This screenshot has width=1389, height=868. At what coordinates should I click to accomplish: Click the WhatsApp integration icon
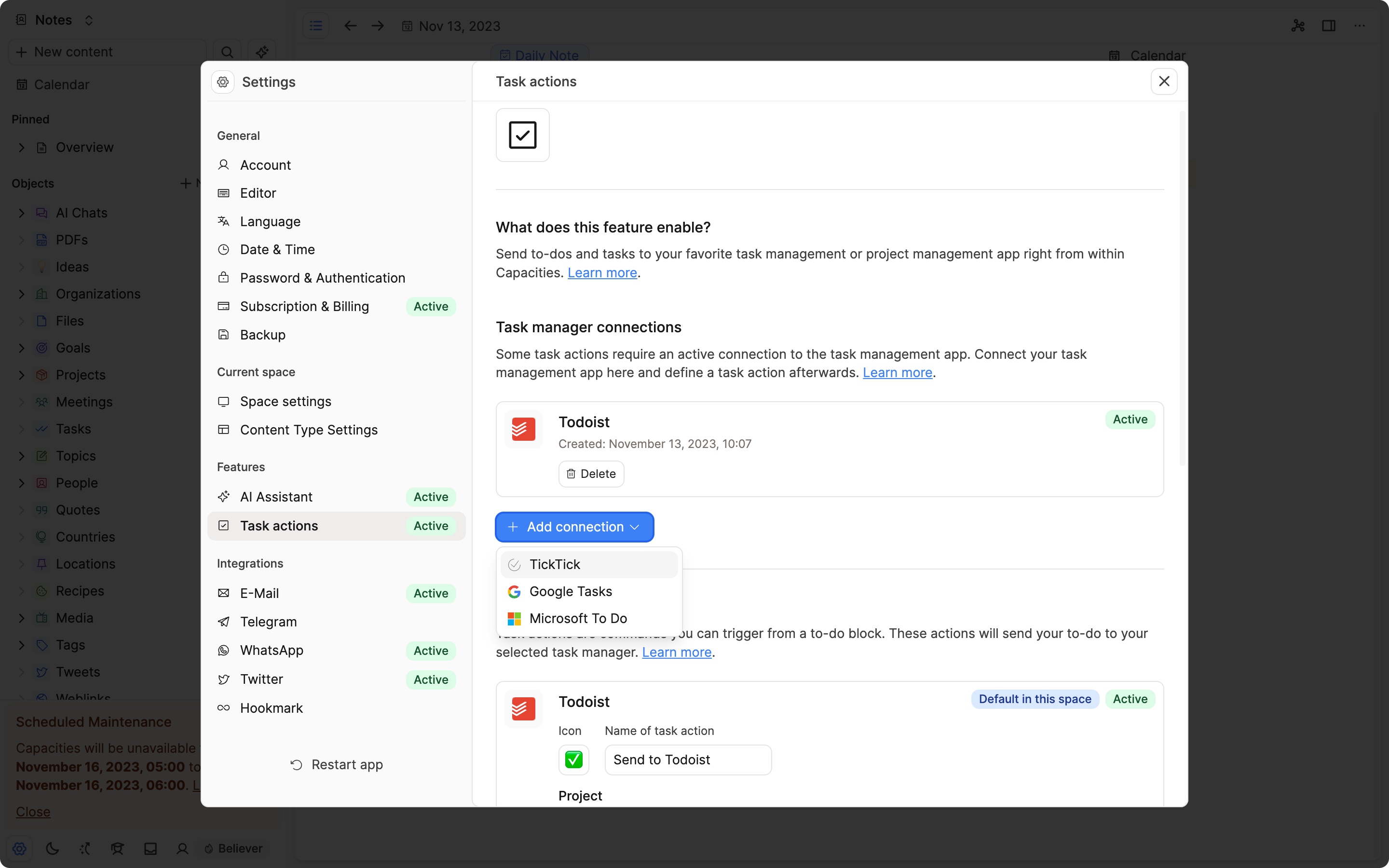tap(223, 650)
